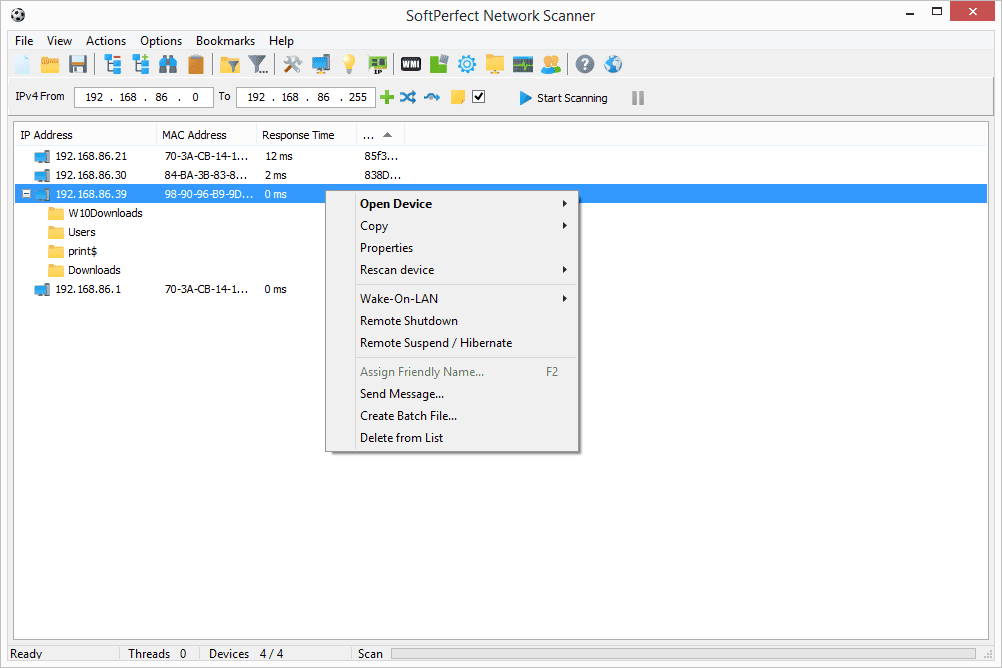1002x668 pixels.
Task: Click the IPv4 From address field
Action: pyautogui.click(x=144, y=97)
